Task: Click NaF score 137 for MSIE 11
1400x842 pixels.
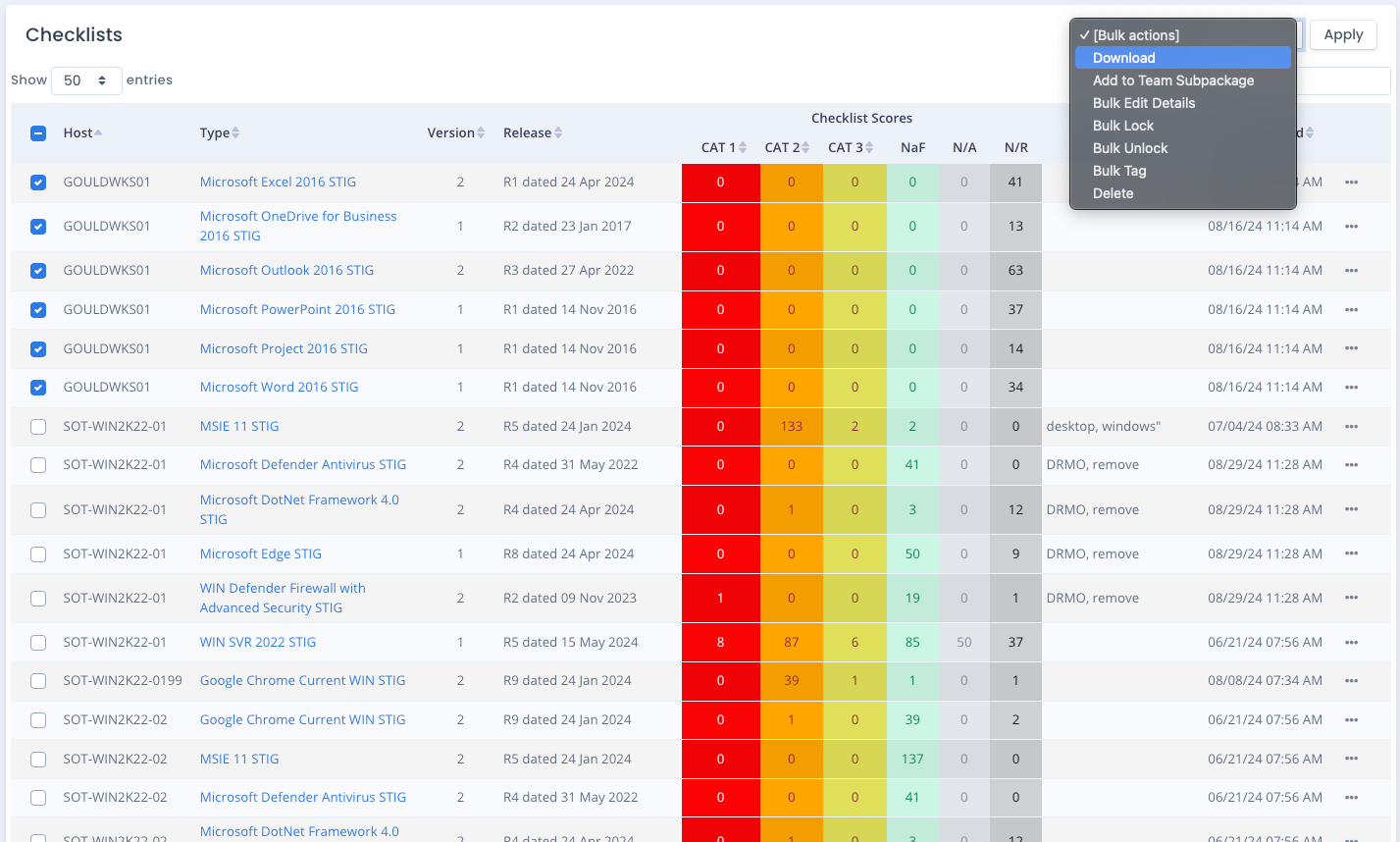Action: point(912,760)
